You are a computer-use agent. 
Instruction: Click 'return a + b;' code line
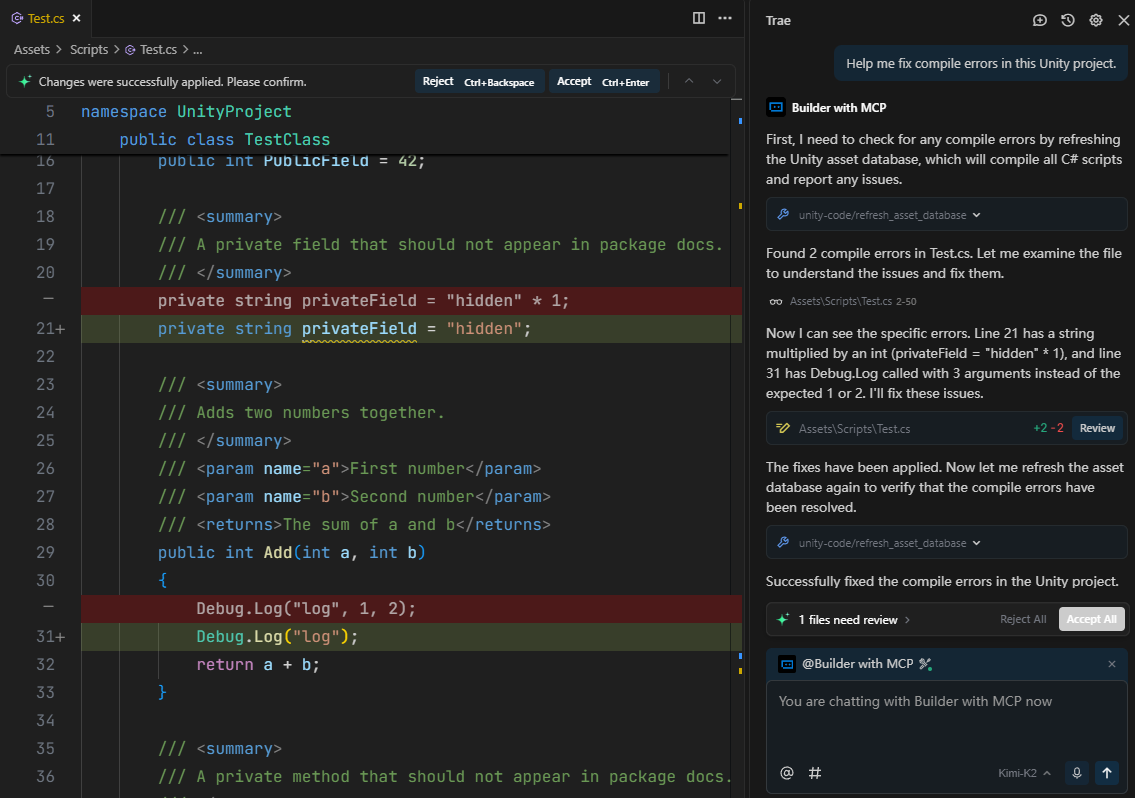[x=258, y=665]
